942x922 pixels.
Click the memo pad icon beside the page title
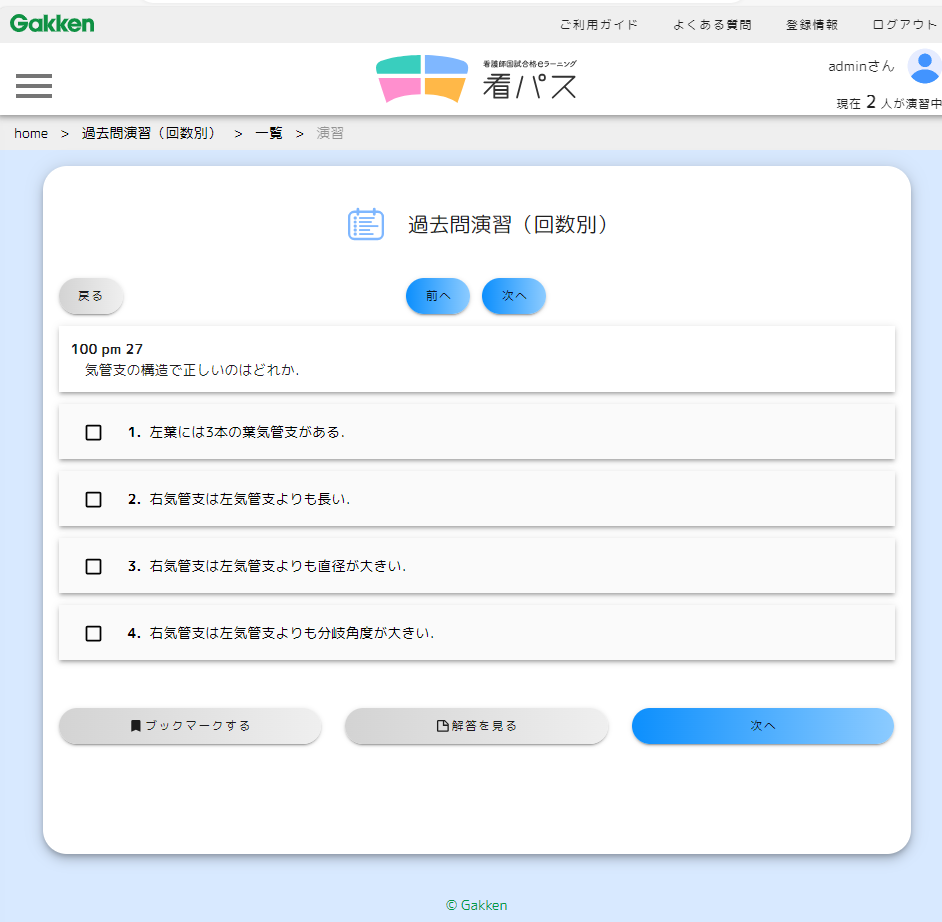tap(366, 223)
